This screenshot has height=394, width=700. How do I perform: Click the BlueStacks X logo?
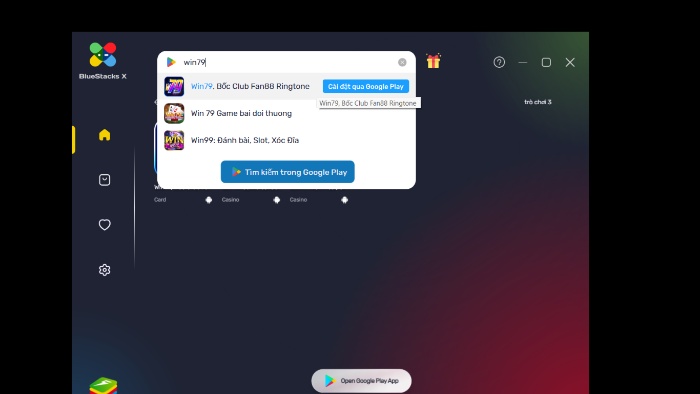(103, 61)
